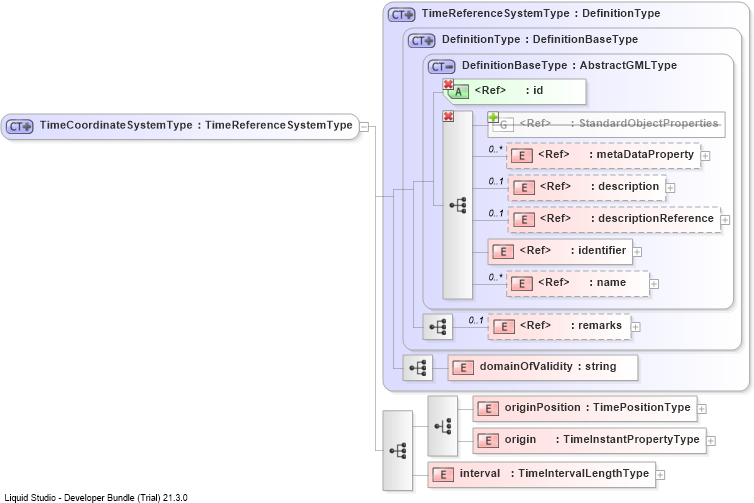Expand the metaDataProperty element
Image resolution: width=754 pixels, height=503 pixels.
coord(705,156)
